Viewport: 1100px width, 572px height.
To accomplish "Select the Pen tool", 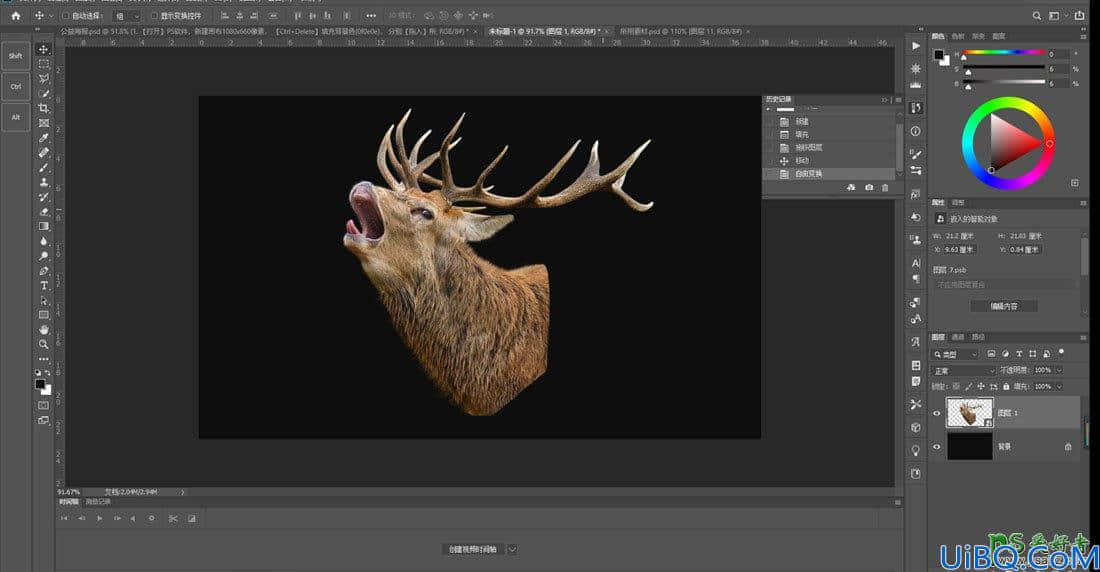I will [43, 270].
